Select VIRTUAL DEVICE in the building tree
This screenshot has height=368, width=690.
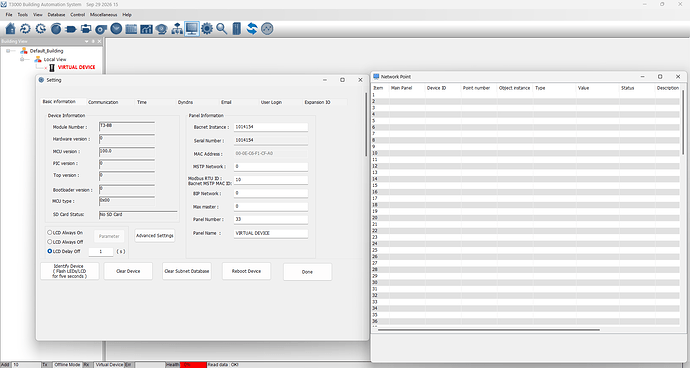(77, 67)
